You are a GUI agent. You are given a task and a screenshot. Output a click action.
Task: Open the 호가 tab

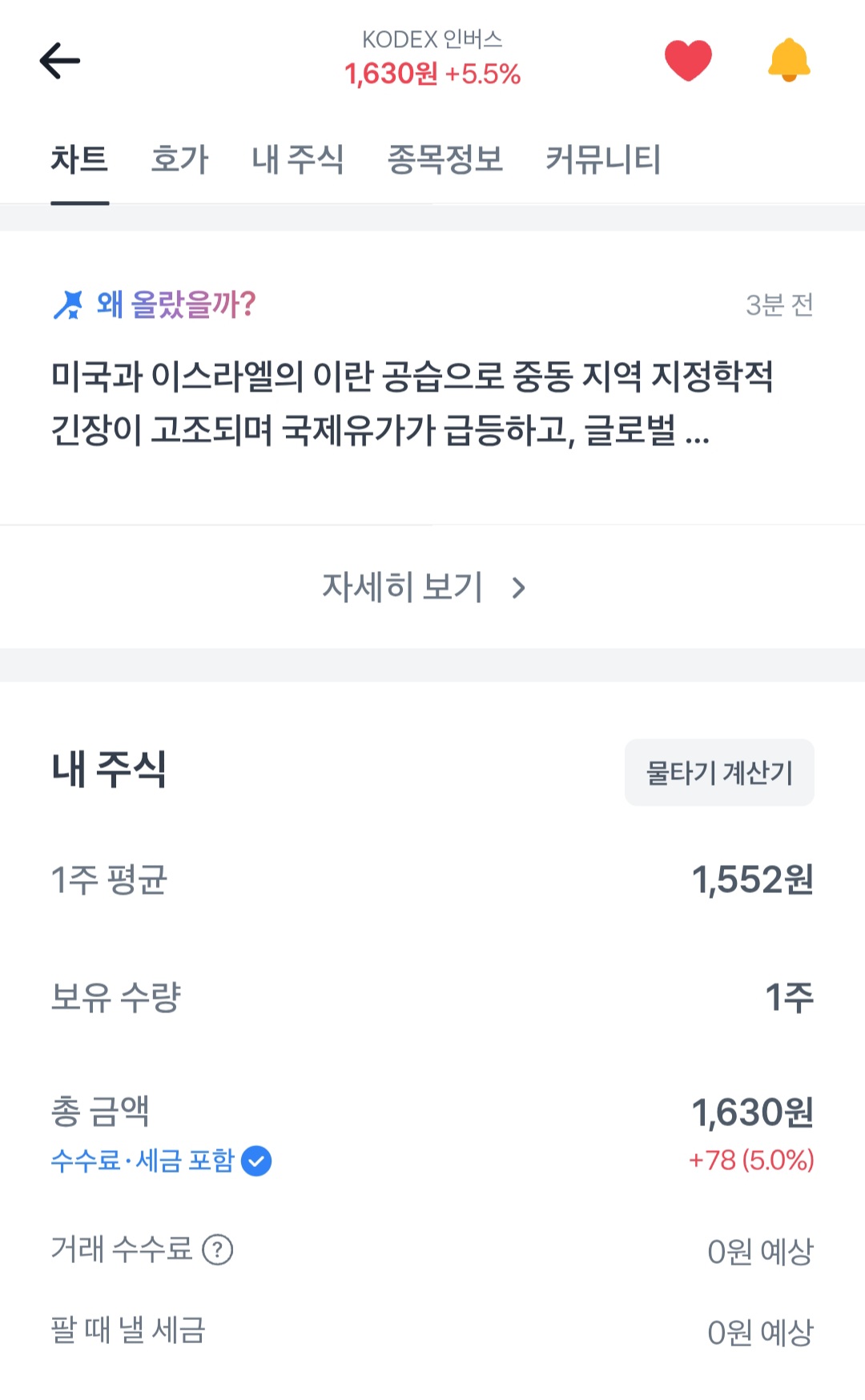[x=179, y=159]
